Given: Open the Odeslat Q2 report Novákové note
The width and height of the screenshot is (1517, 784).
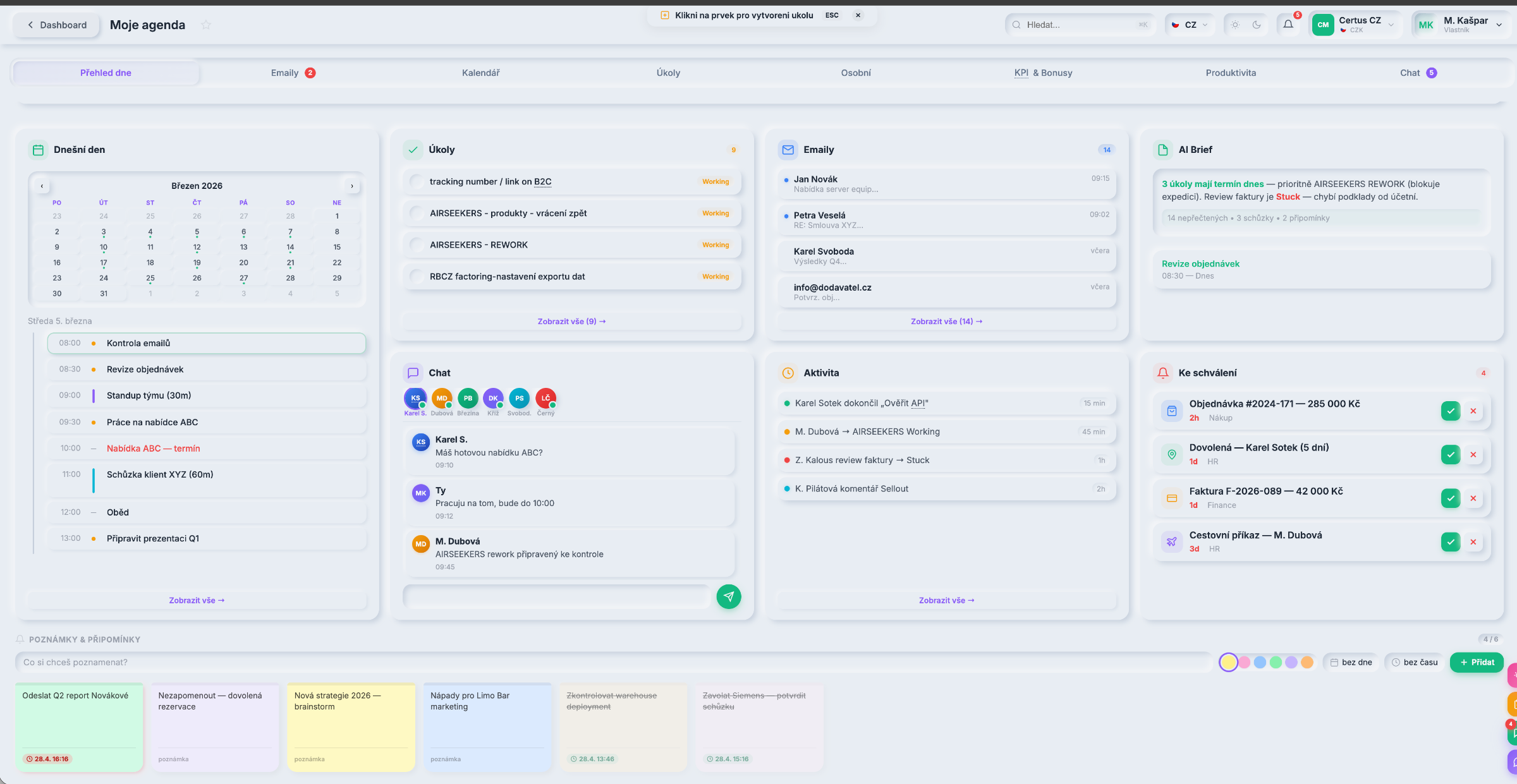Looking at the screenshot, I should [x=79, y=727].
